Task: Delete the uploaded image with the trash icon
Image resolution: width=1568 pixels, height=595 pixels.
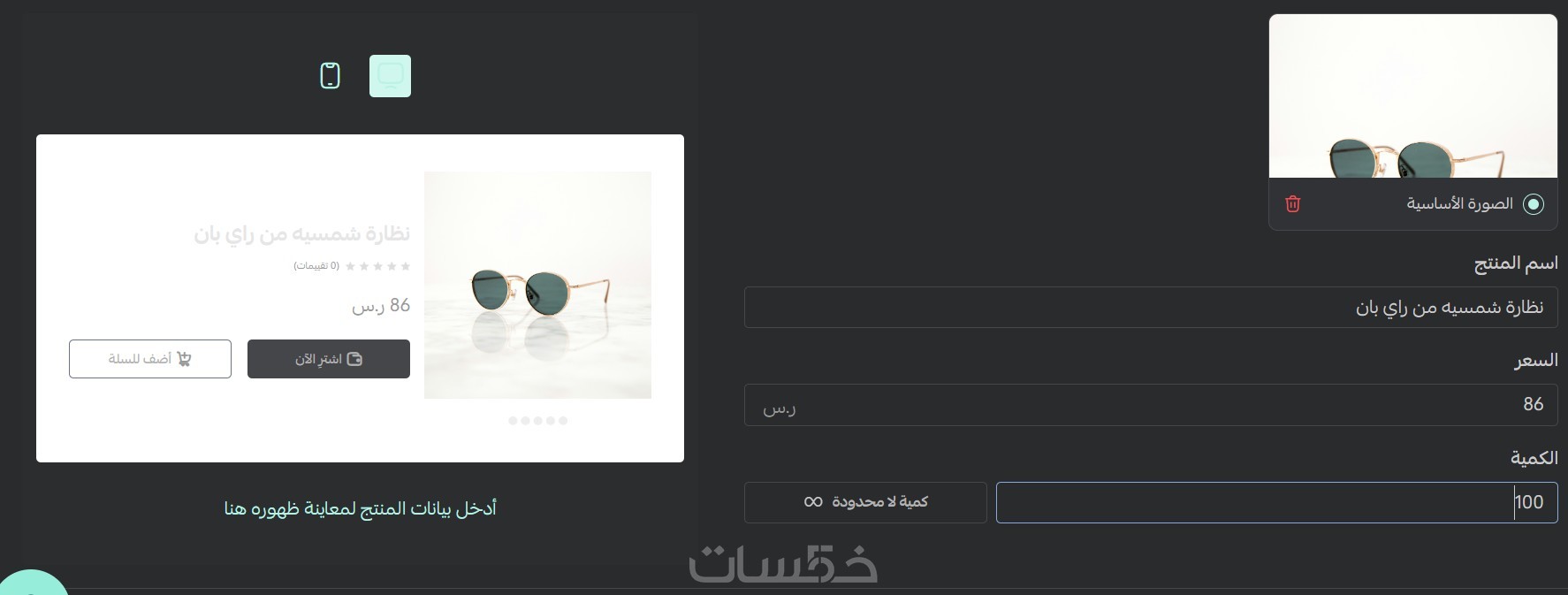Action: [1292, 204]
